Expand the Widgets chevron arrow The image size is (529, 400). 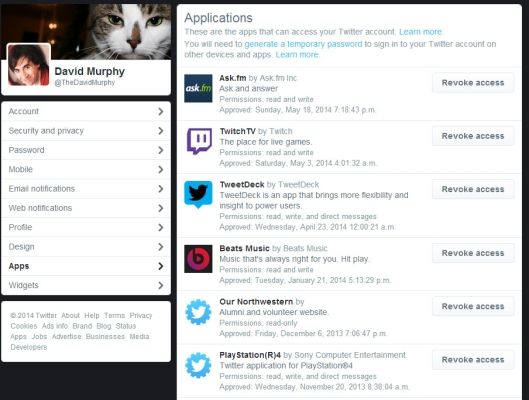click(161, 285)
